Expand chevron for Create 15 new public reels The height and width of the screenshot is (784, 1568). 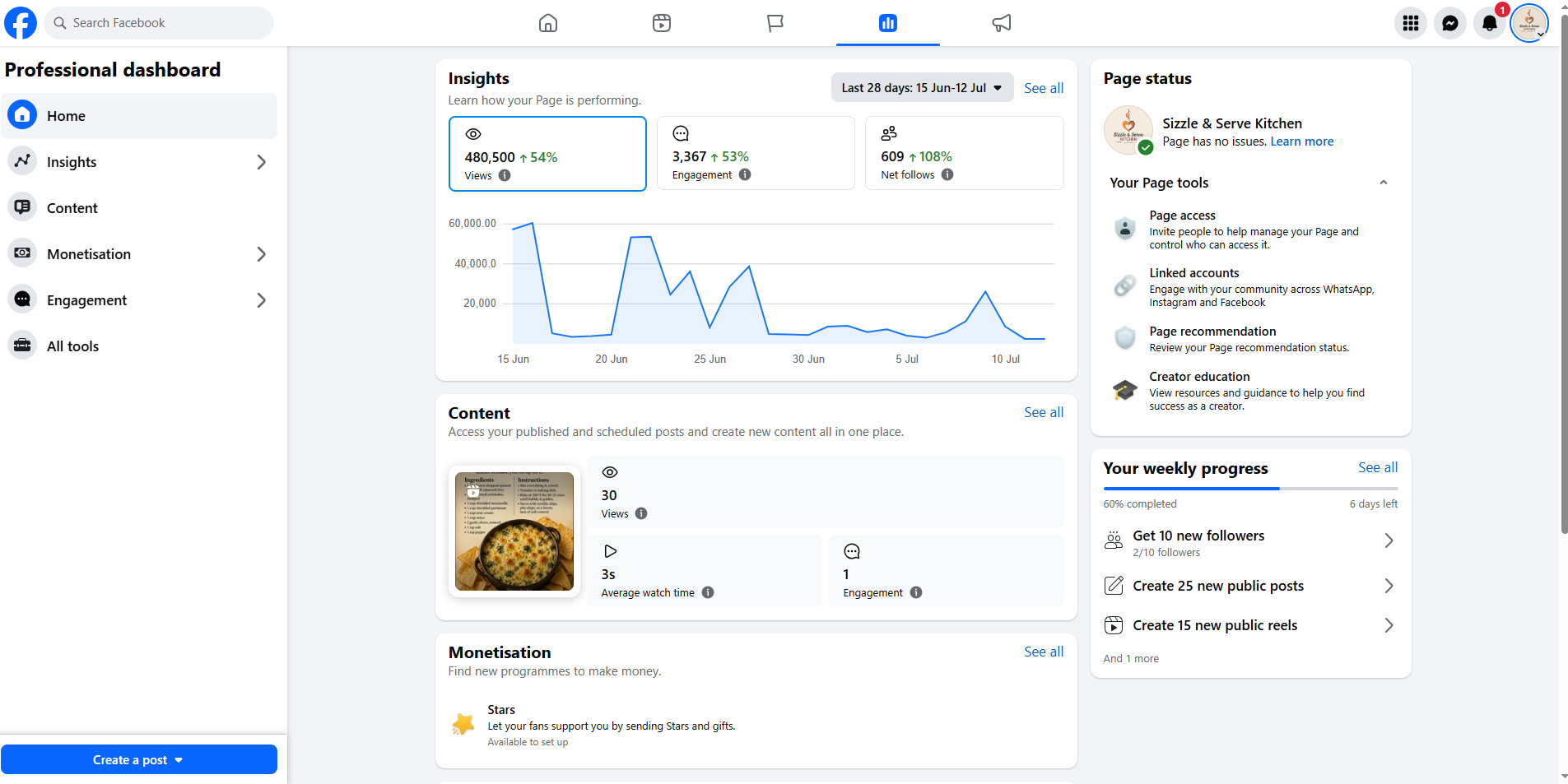click(1389, 625)
